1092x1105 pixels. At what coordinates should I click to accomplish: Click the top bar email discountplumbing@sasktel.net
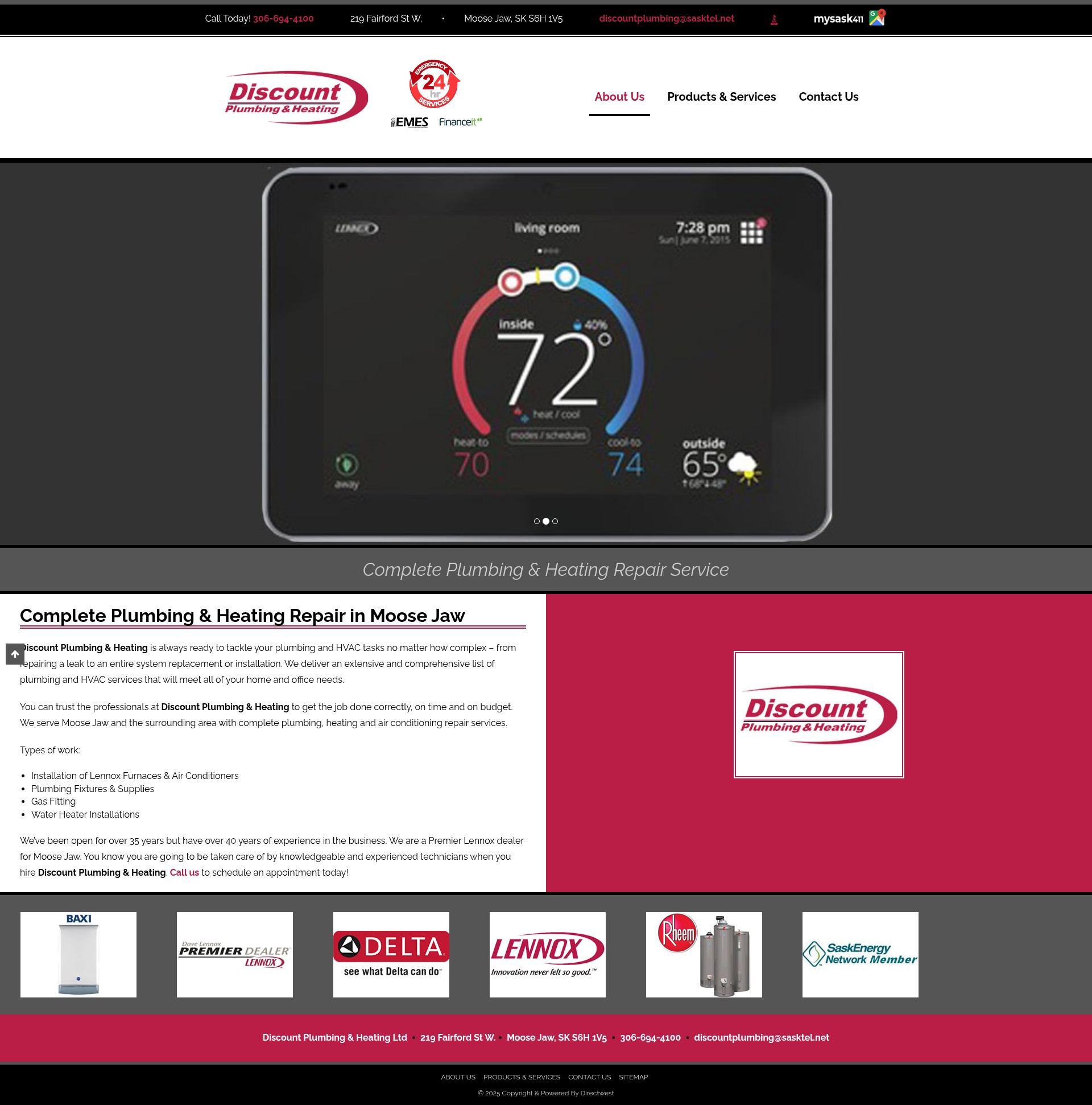click(x=667, y=18)
